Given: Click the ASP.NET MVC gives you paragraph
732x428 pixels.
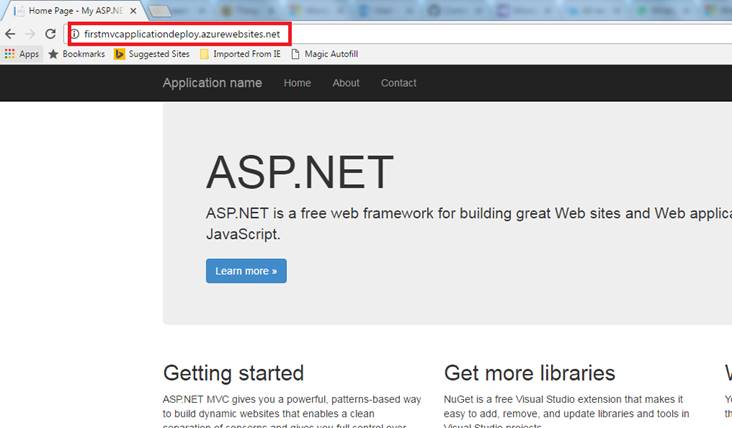Looking at the screenshot, I should point(292,413).
